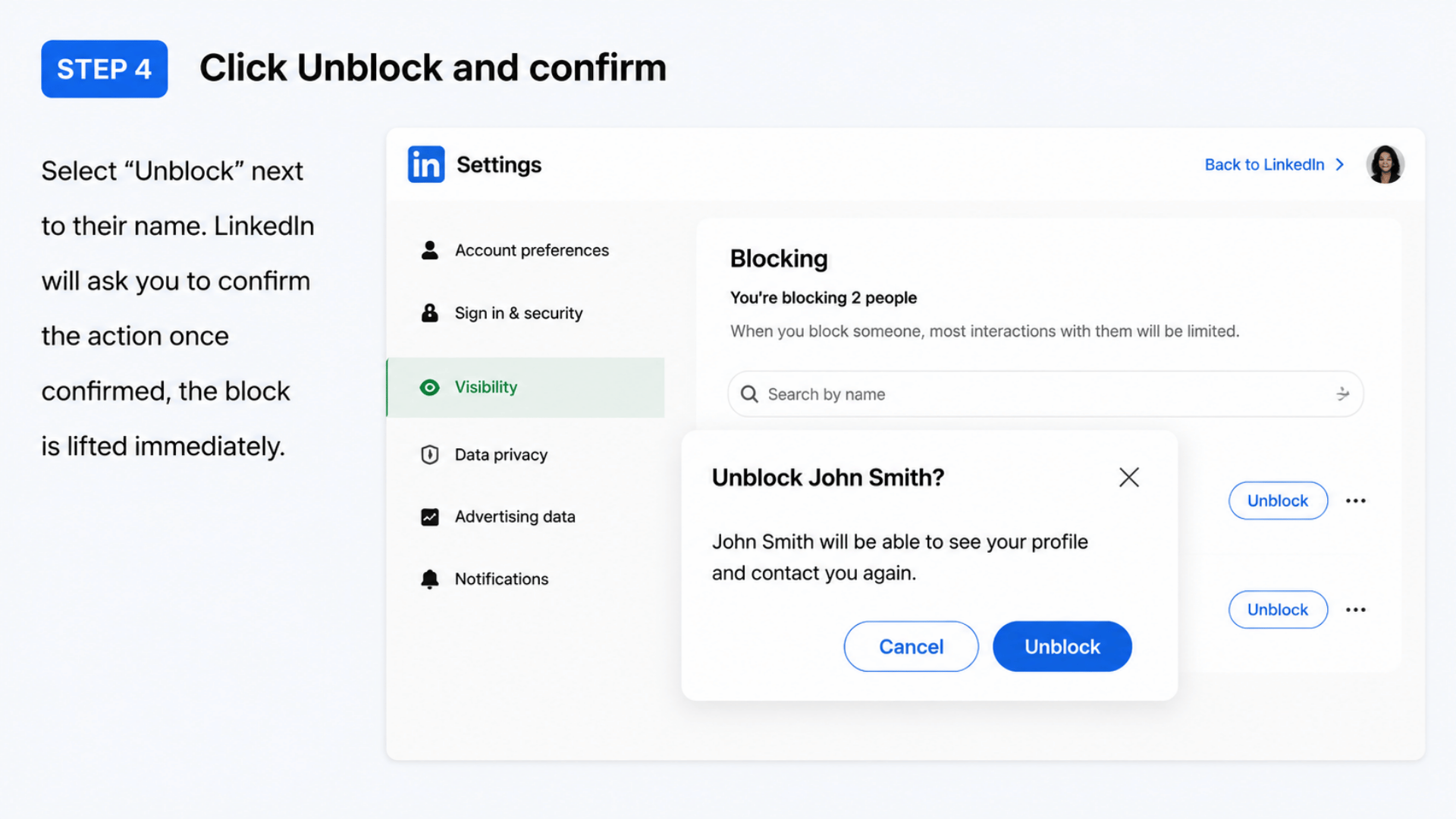Click the Data privacy shield icon
This screenshot has height=819, width=1456.
tap(430, 454)
